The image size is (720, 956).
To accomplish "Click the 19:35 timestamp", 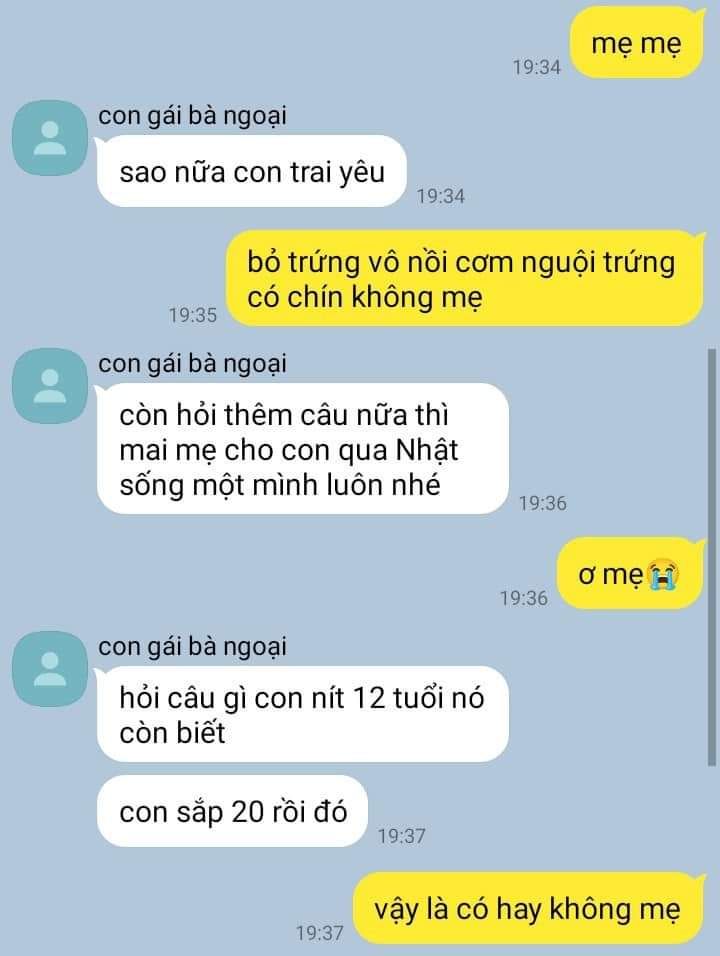I will pyautogui.click(x=193, y=315).
